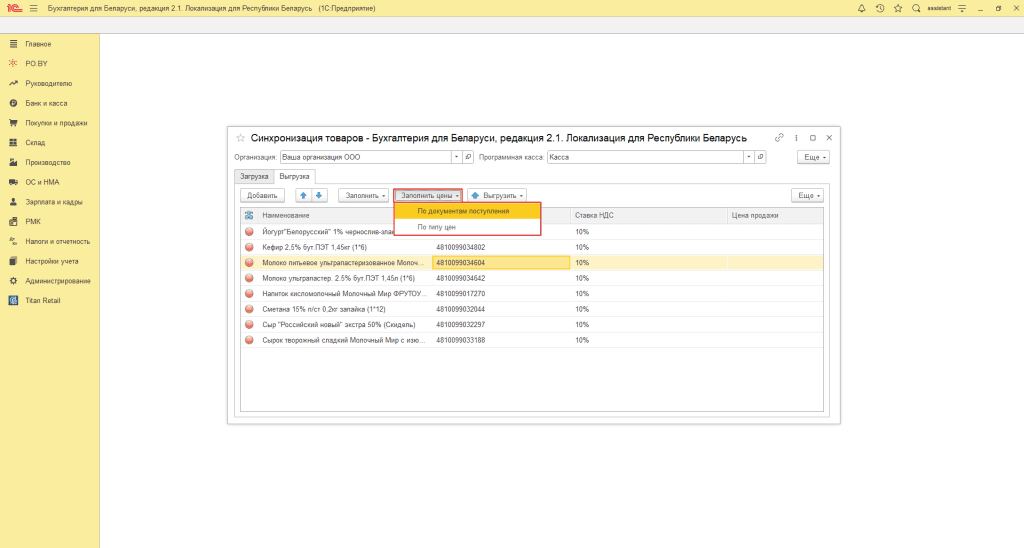Image resolution: width=1024 pixels, height=548 pixels.
Task: Open the Покупки и продажи section
Action: [56, 123]
